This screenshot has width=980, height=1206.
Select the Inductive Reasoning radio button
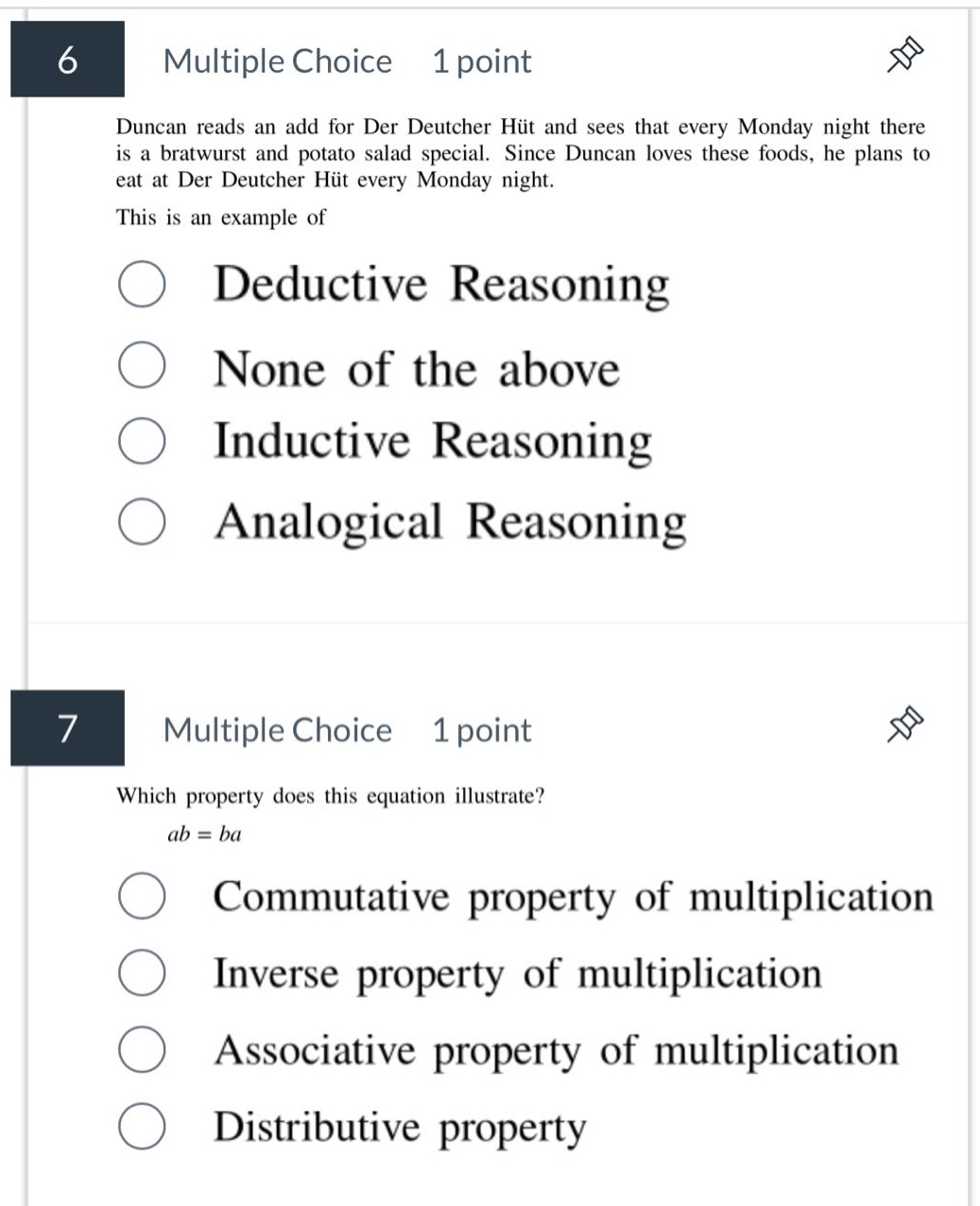coord(143,440)
